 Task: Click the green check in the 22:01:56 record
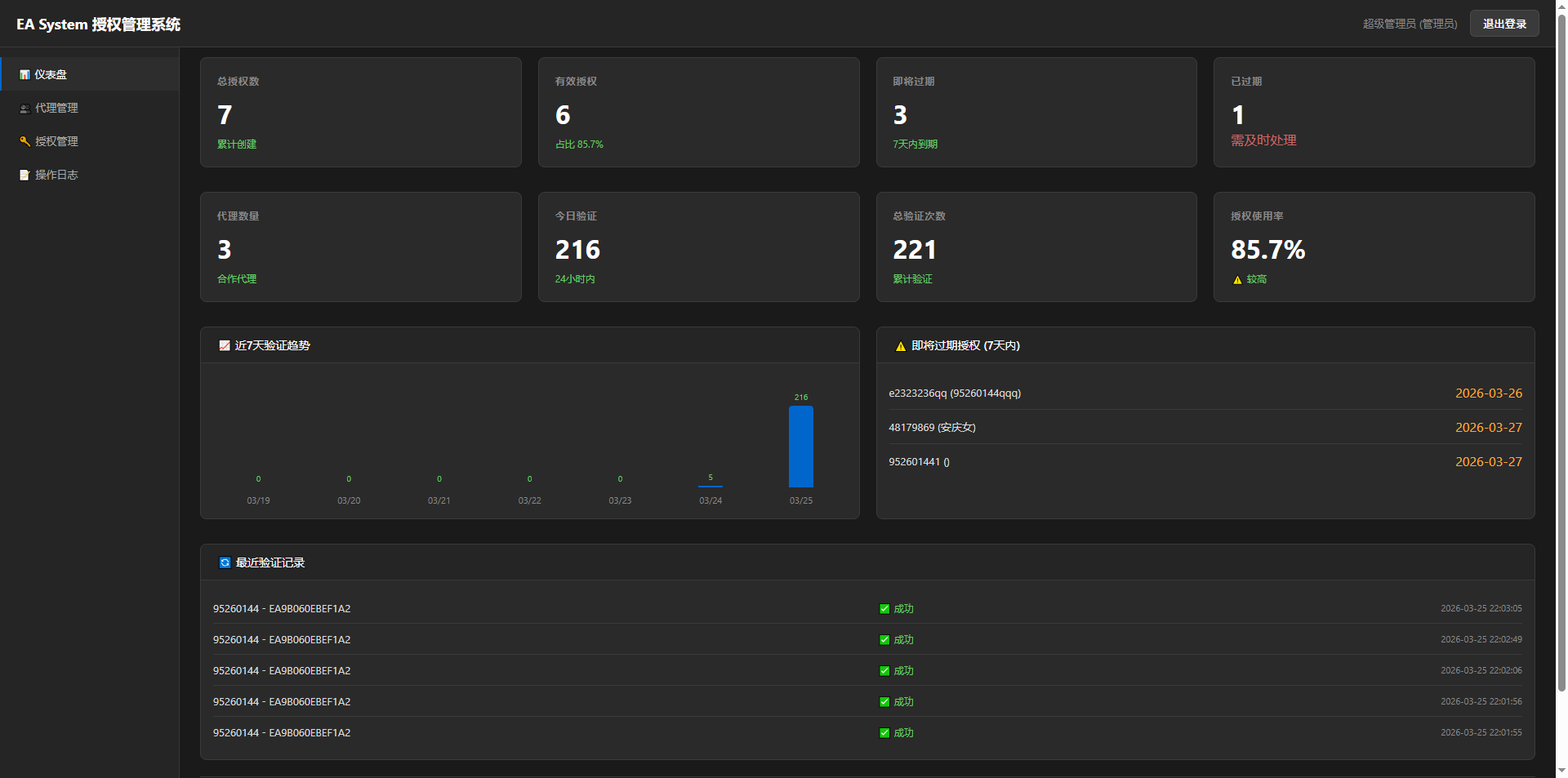tap(884, 702)
